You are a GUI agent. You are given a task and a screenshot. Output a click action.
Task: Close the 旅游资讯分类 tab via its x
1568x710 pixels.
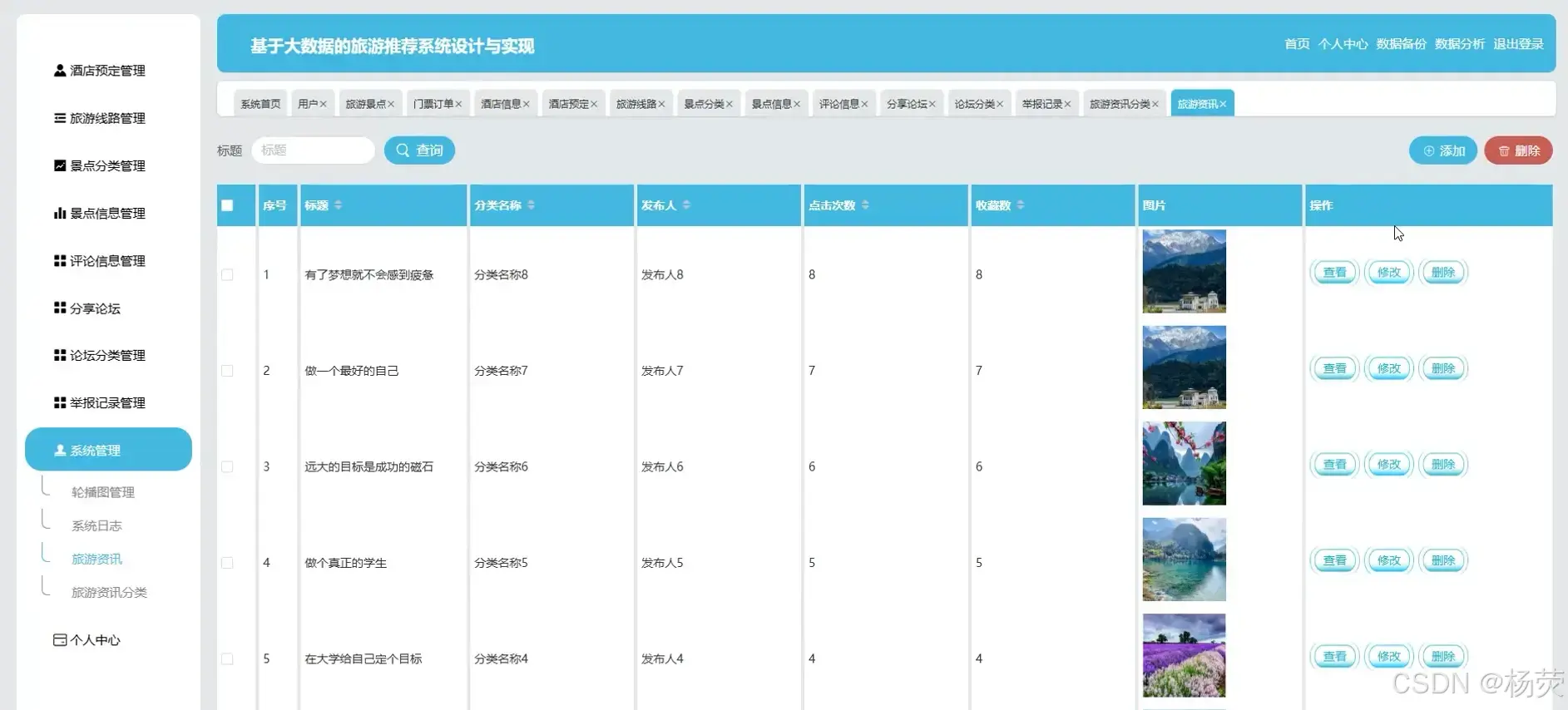pyautogui.click(x=1155, y=104)
